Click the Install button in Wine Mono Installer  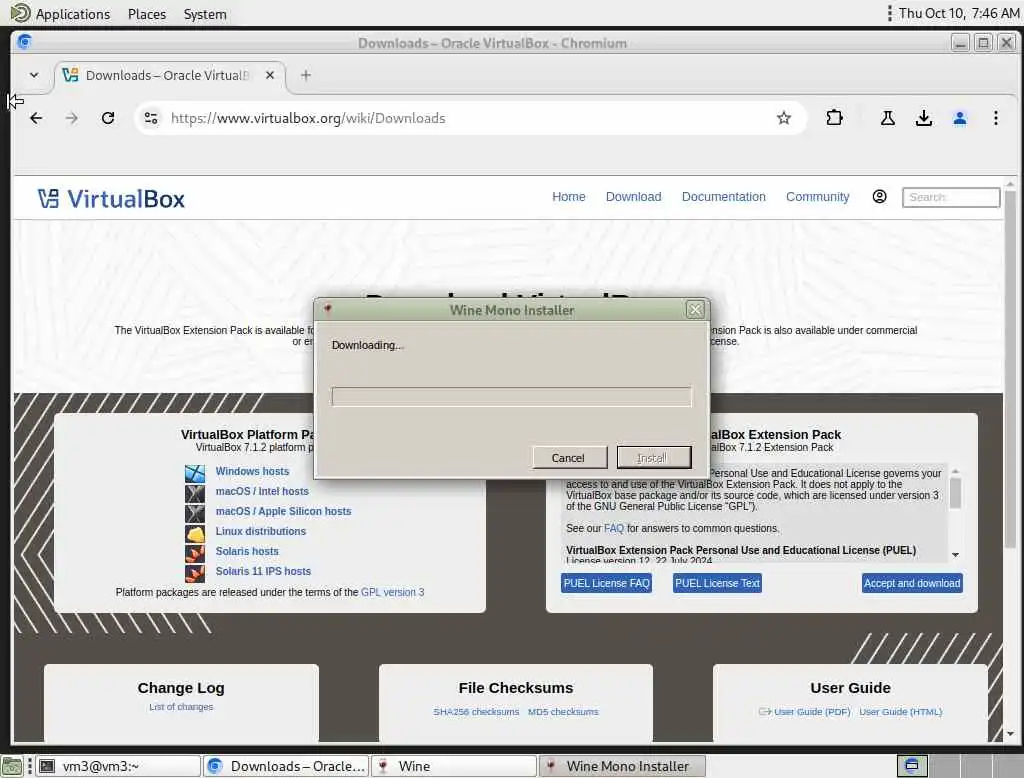click(x=654, y=458)
